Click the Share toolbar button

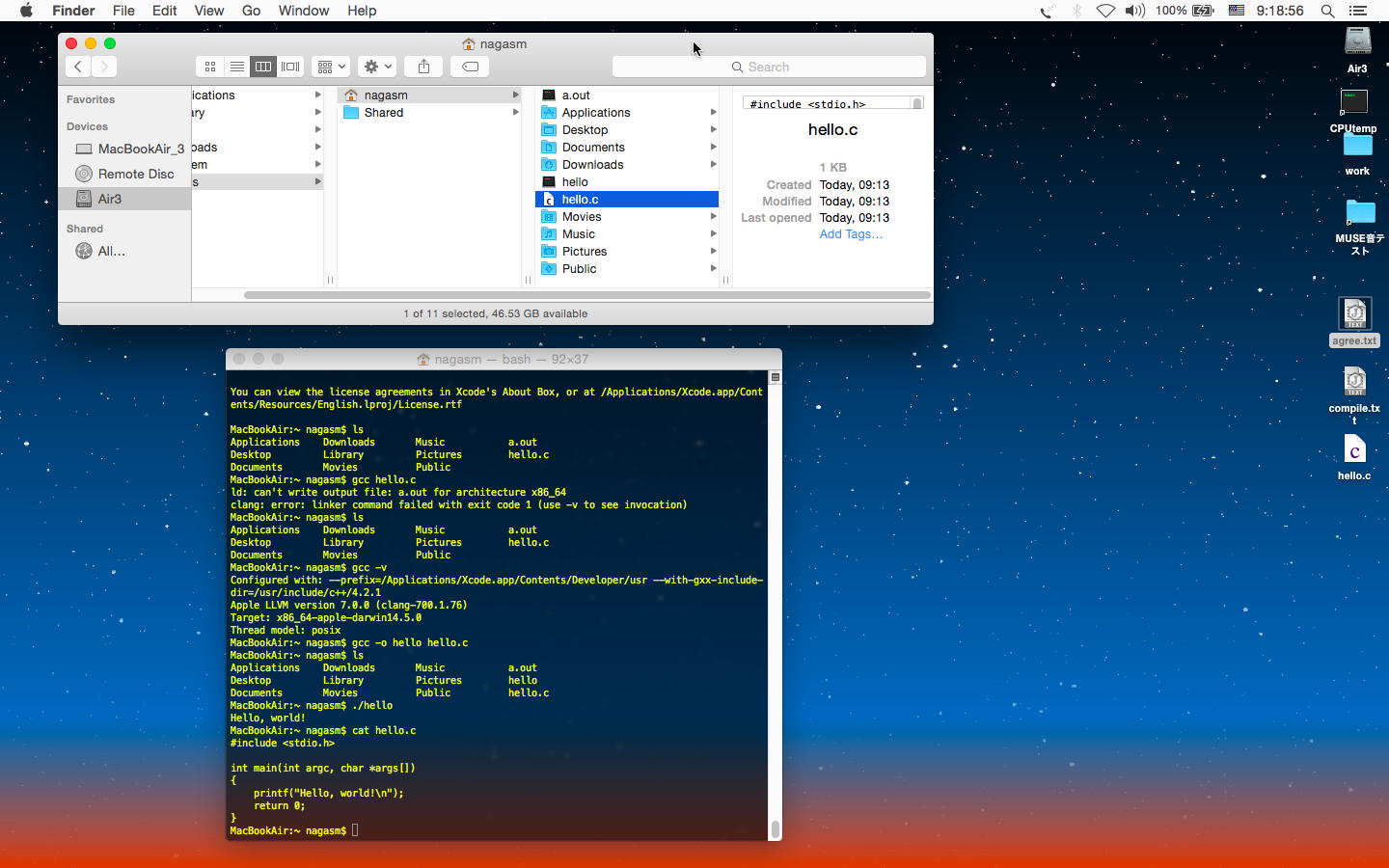[423, 67]
